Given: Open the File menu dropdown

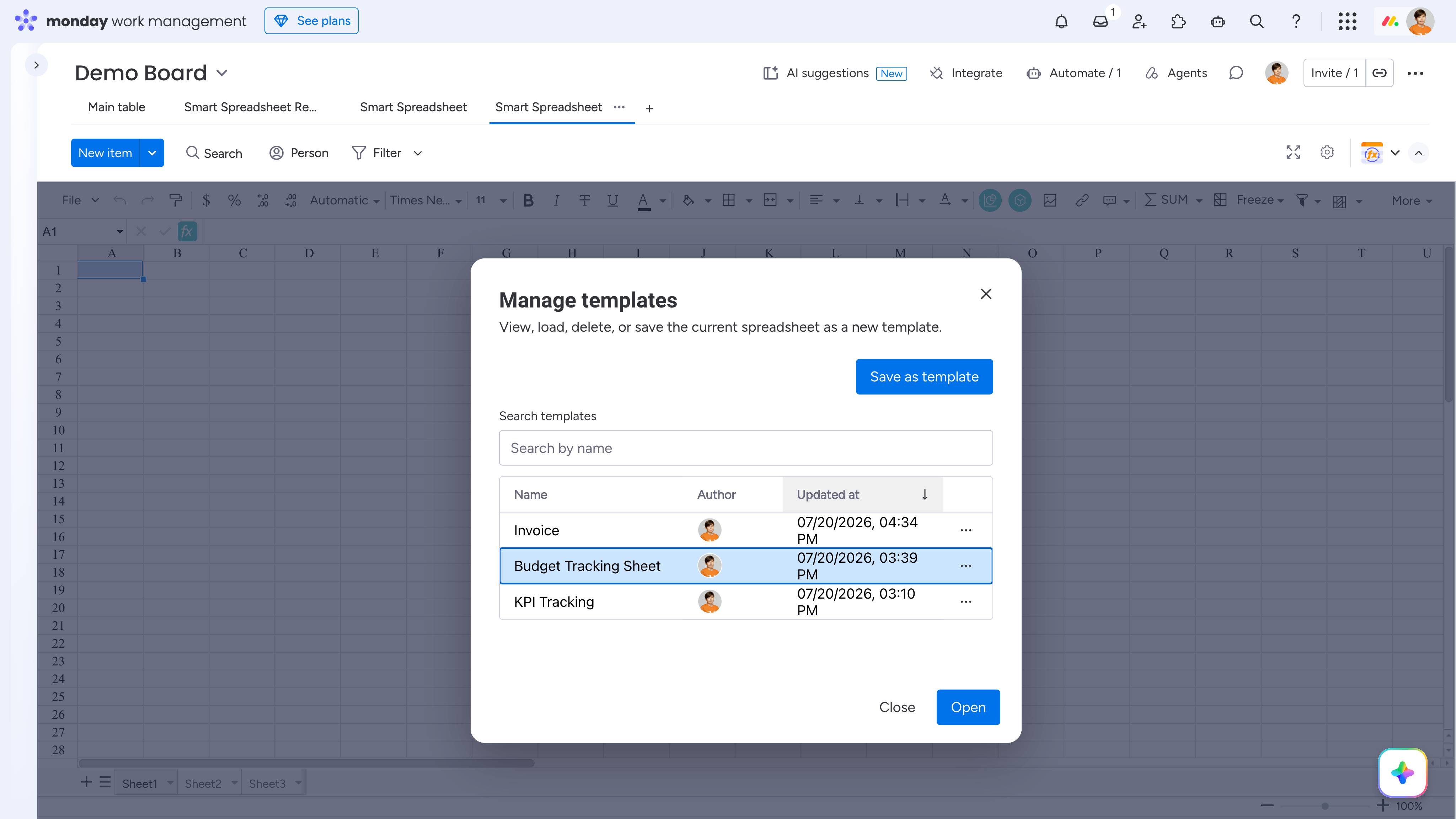Looking at the screenshot, I should pos(80,200).
